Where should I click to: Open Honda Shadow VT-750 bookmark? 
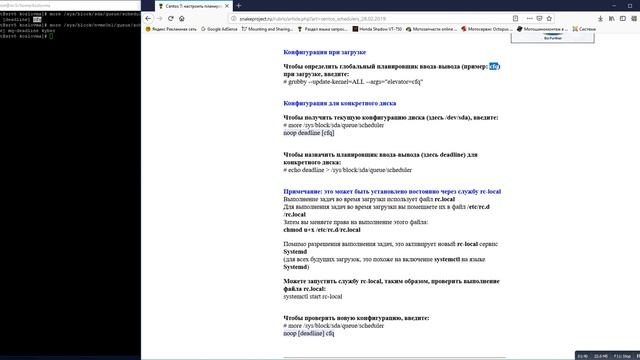click(377, 29)
